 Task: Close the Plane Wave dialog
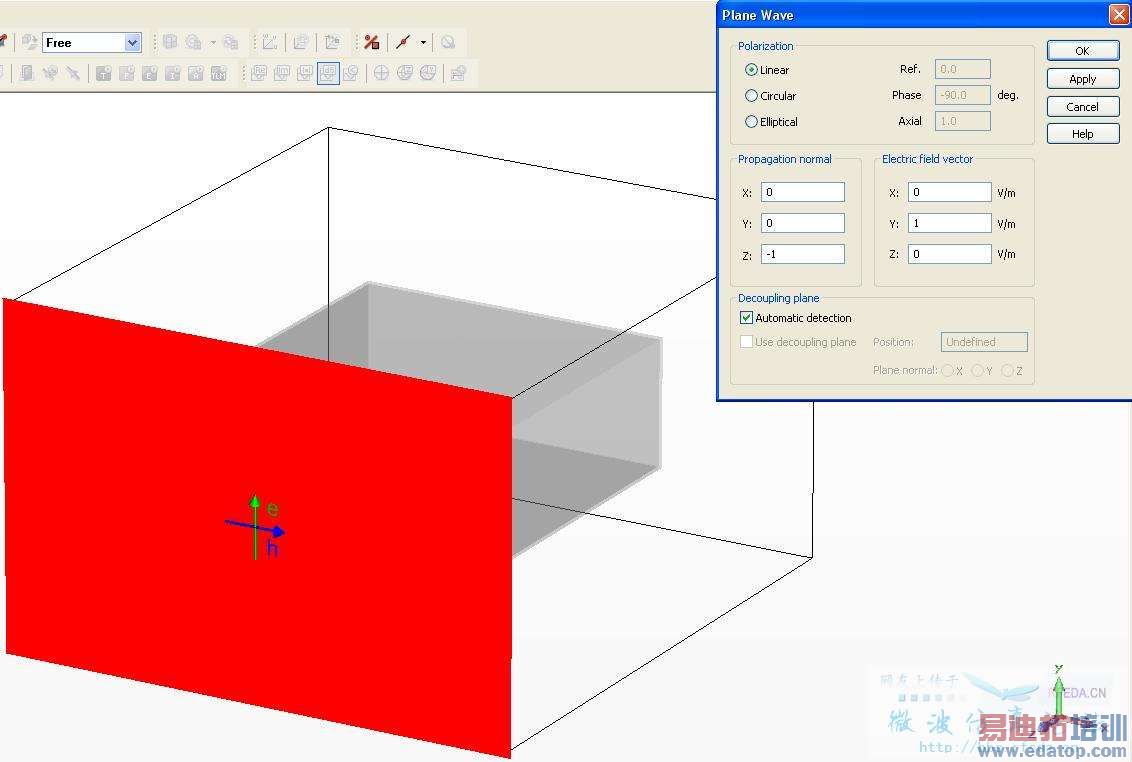(1119, 14)
